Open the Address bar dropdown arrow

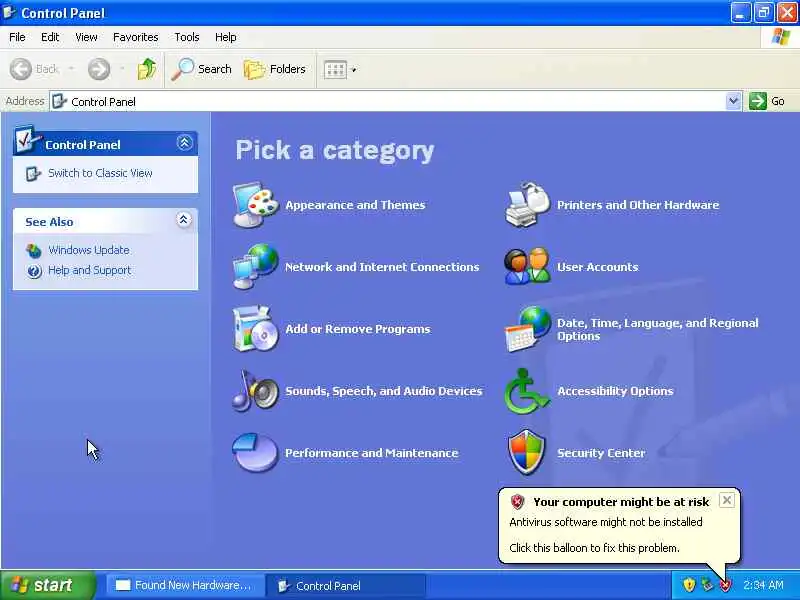733,101
